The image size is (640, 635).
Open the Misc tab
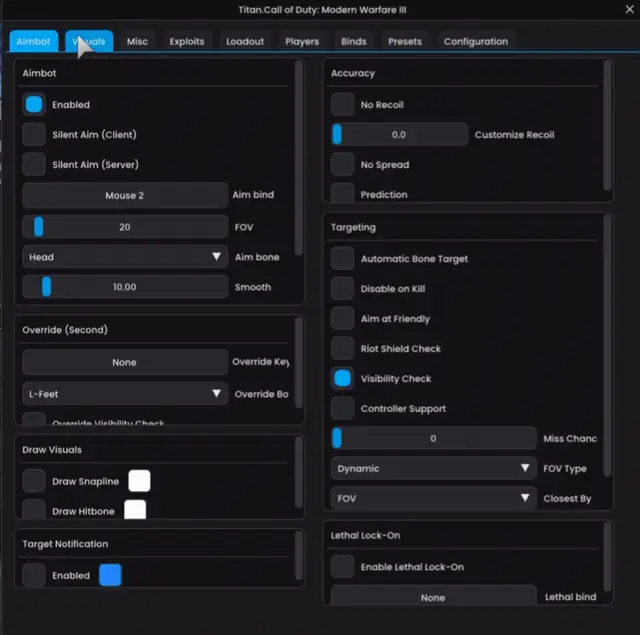(x=137, y=41)
